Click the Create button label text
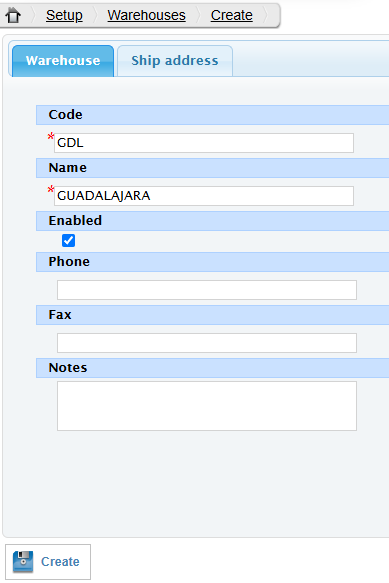Image resolution: width=389 pixels, height=583 pixels. 60,561
